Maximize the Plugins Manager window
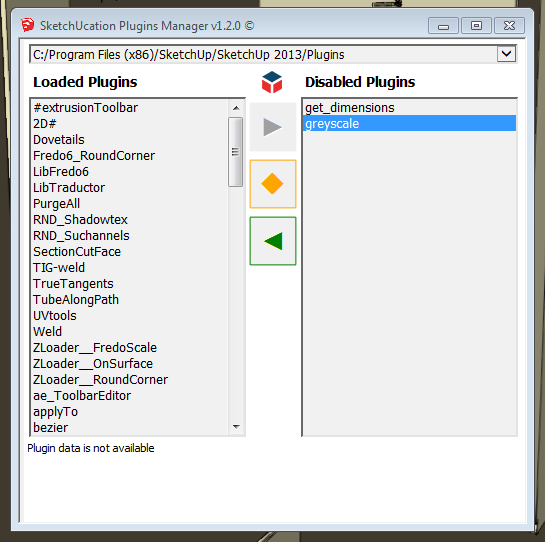The image size is (545, 542). click(x=476, y=25)
